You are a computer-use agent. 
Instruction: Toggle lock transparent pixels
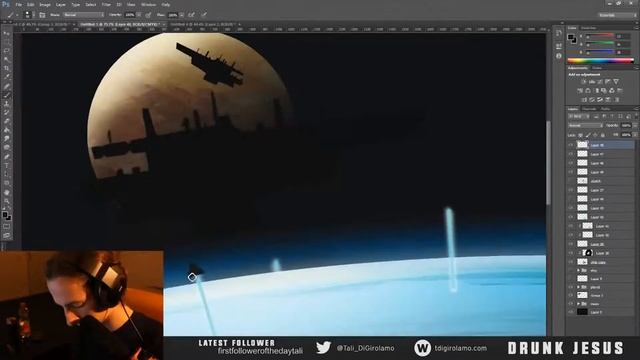(x=580, y=135)
